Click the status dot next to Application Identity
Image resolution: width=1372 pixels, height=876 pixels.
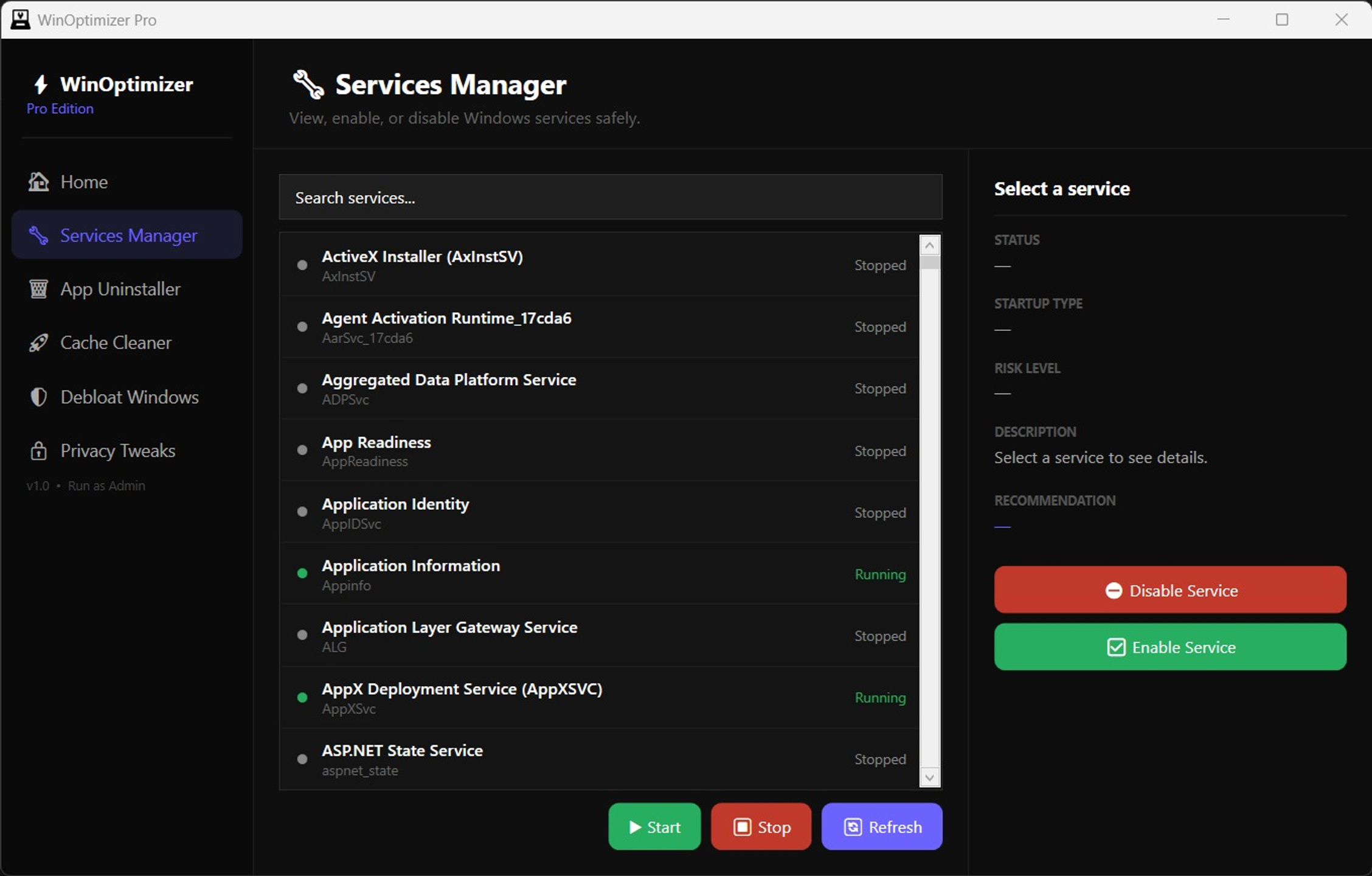tap(302, 512)
